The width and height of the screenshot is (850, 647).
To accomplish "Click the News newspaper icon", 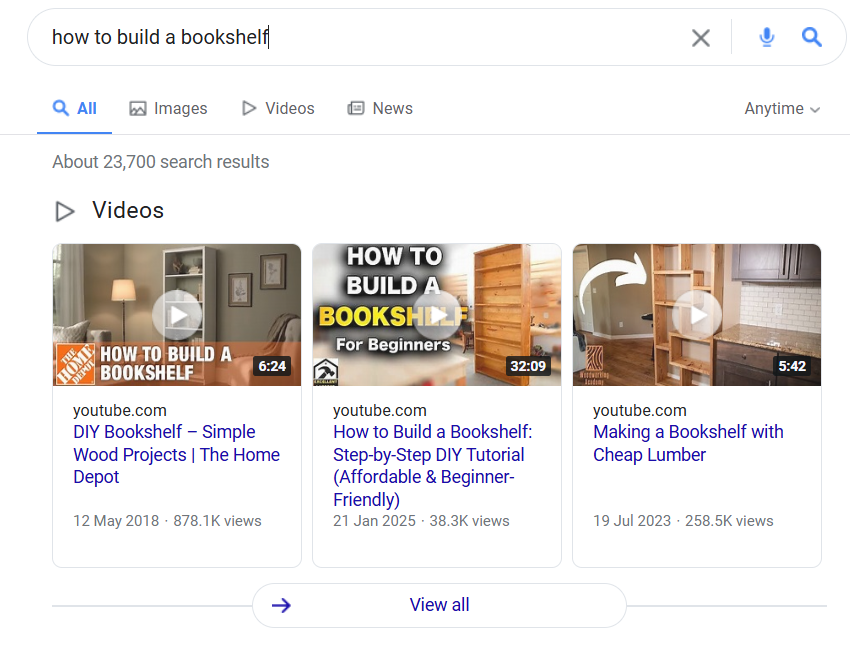I will coord(356,108).
